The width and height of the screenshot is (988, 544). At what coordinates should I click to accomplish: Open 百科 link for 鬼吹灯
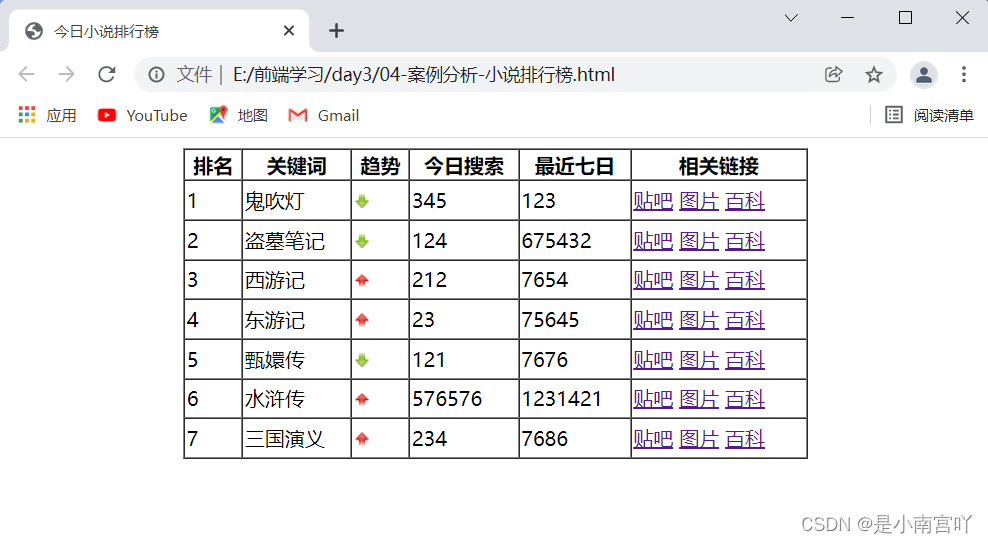coord(745,201)
